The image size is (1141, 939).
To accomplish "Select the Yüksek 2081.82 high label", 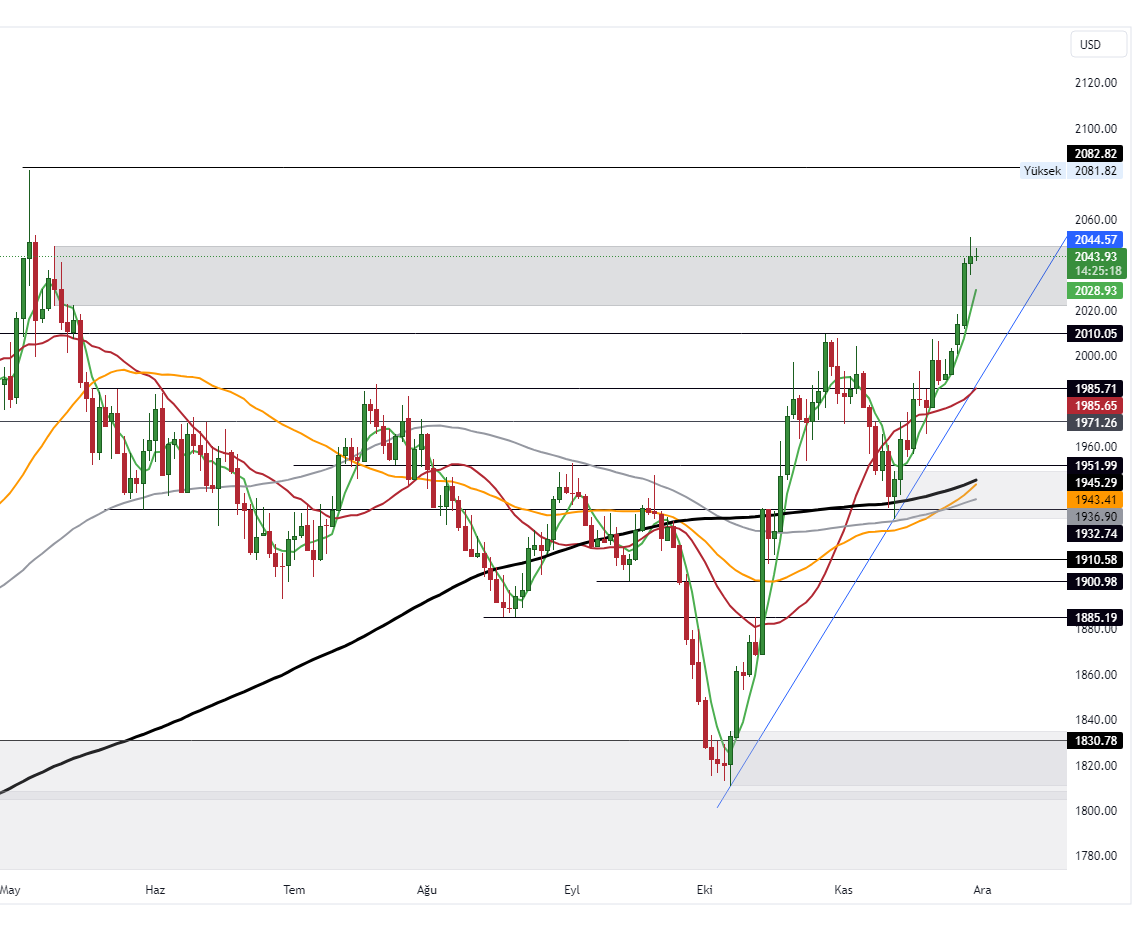I will (x=1069, y=171).
